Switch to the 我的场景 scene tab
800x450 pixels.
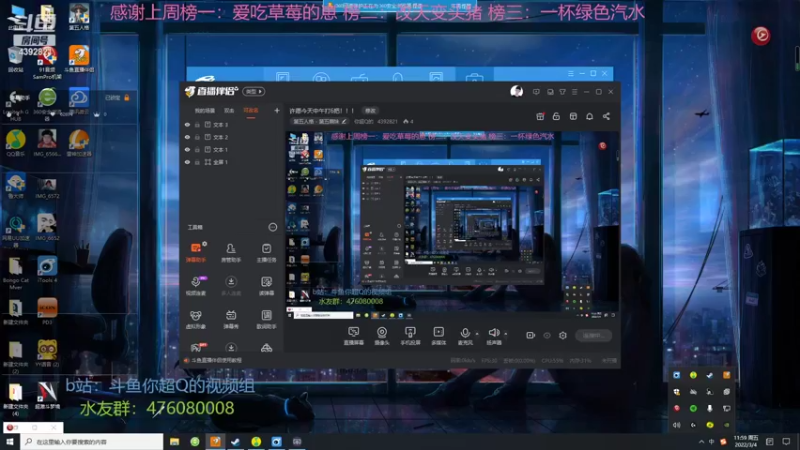[205, 111]
